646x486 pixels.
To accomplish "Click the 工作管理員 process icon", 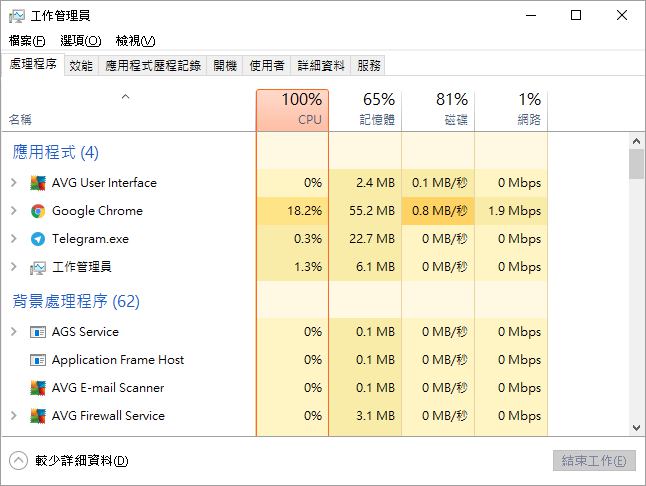I will coord(38,267).
